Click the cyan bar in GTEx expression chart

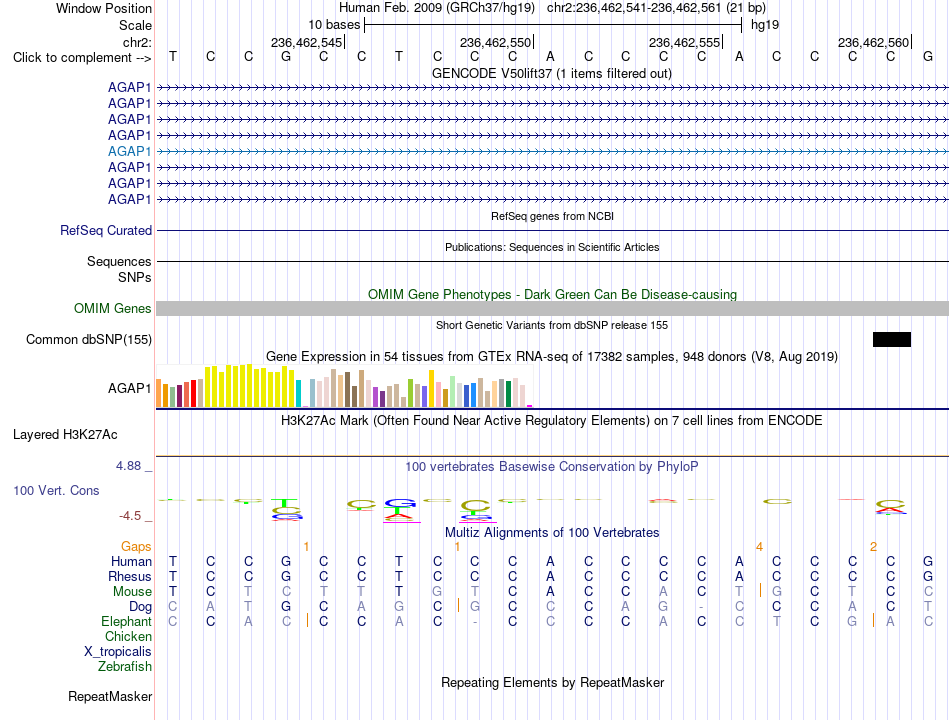[298, 393]
